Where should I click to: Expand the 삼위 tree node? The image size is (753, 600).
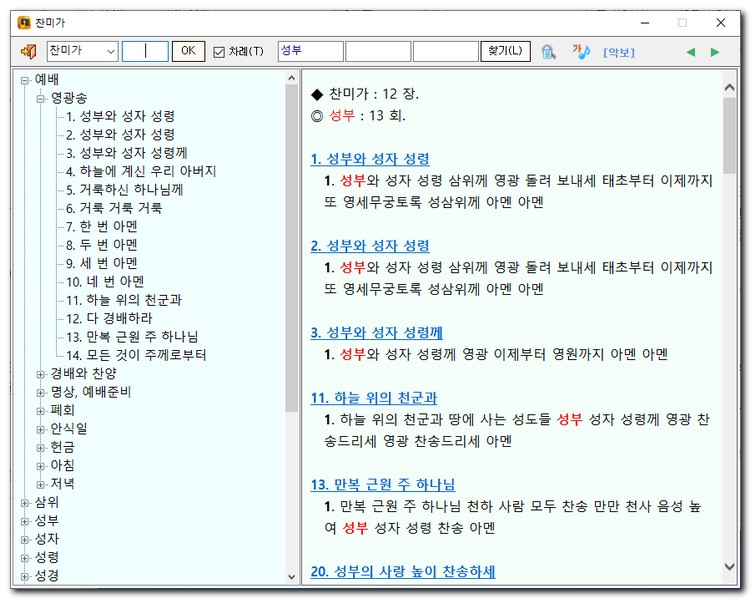(24, 502)
